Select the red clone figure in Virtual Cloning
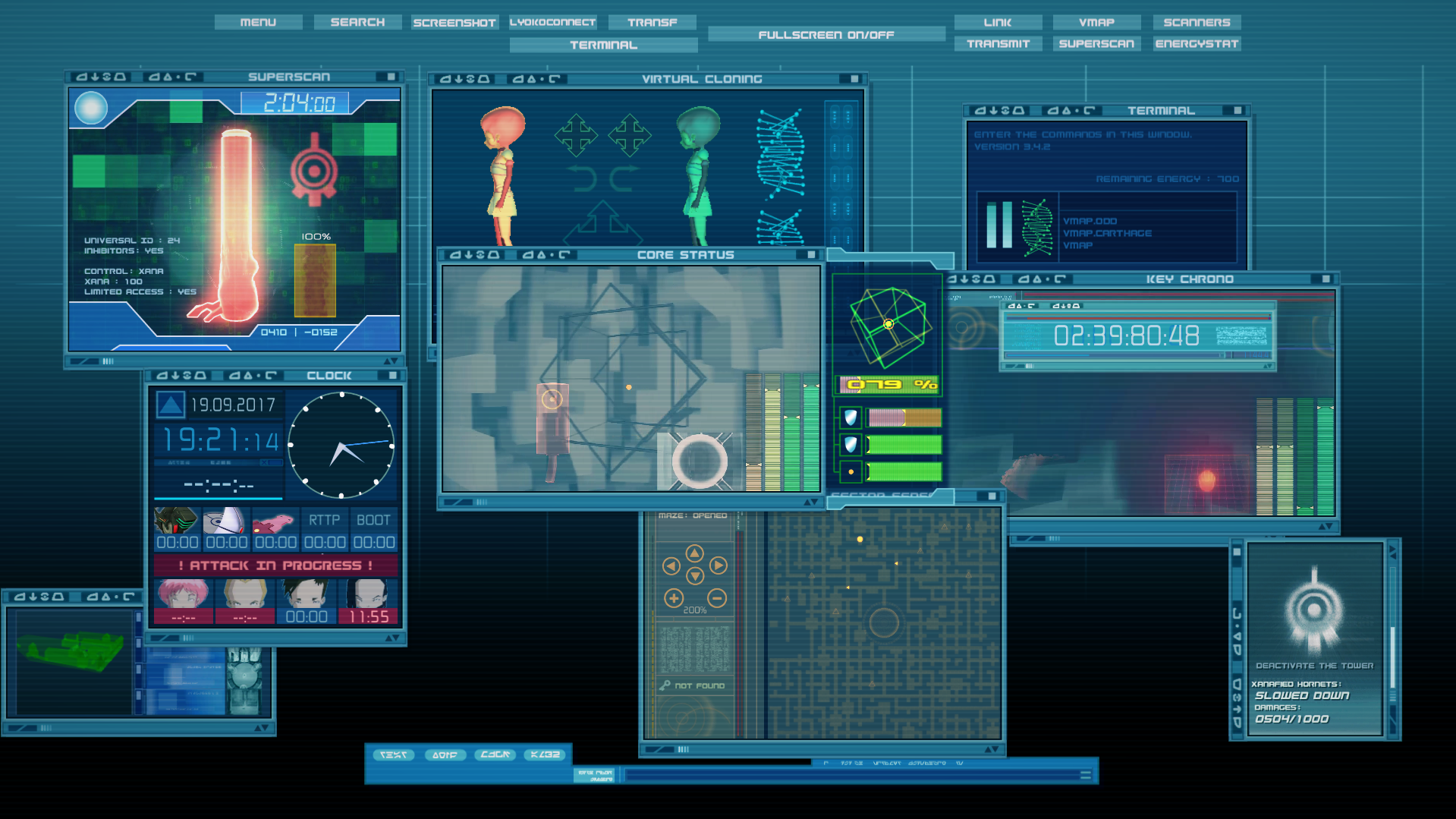This screenshot has height=819, width=1456. coord(502,175)
